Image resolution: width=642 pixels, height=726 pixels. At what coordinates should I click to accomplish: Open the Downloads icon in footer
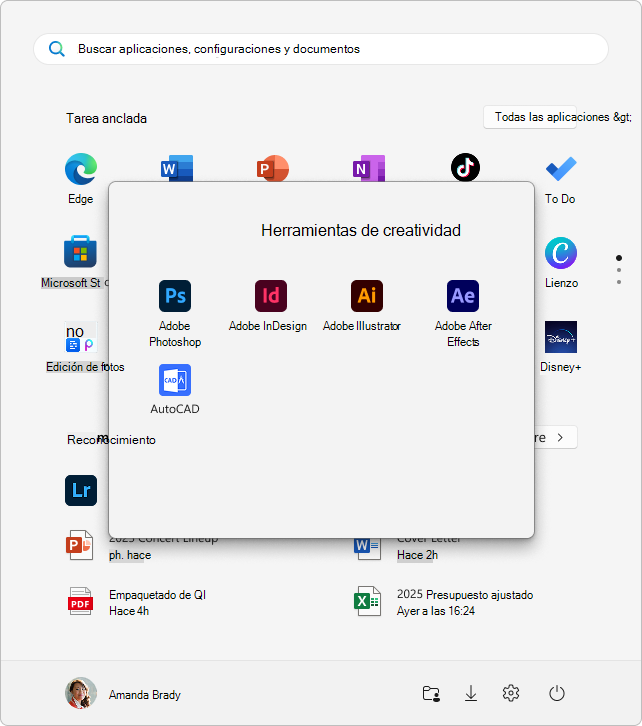coord(471,694)
